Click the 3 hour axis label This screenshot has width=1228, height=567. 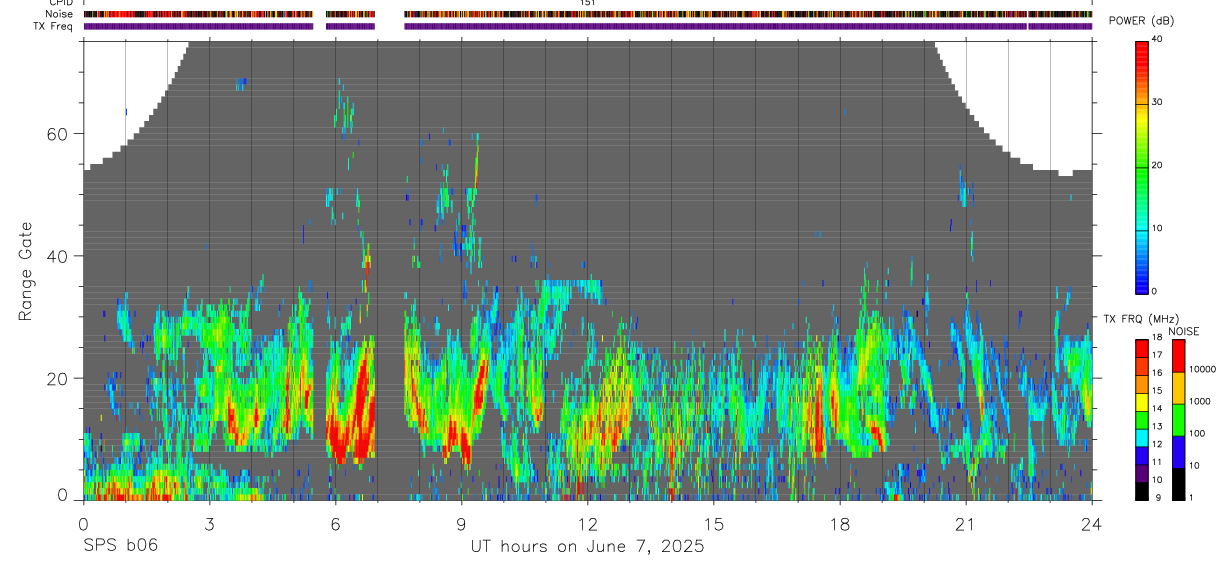[209, 524]
